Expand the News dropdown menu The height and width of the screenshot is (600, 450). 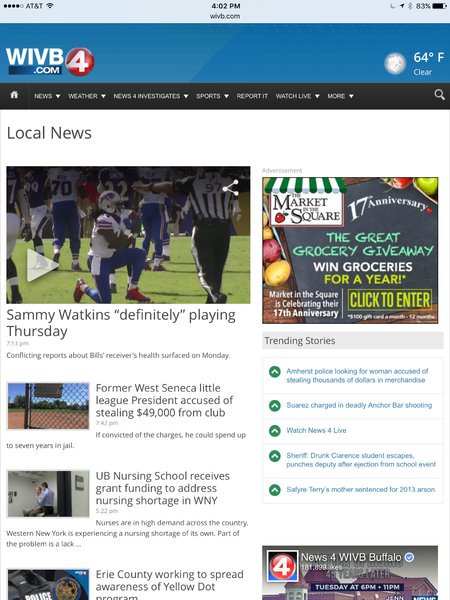pyautogui.click(x=47, y=96)
